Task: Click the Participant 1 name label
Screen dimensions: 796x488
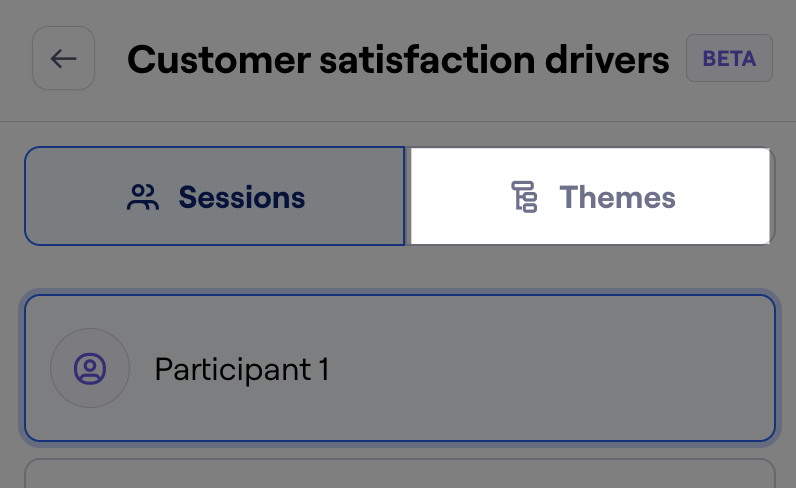Action: (242, 369)
